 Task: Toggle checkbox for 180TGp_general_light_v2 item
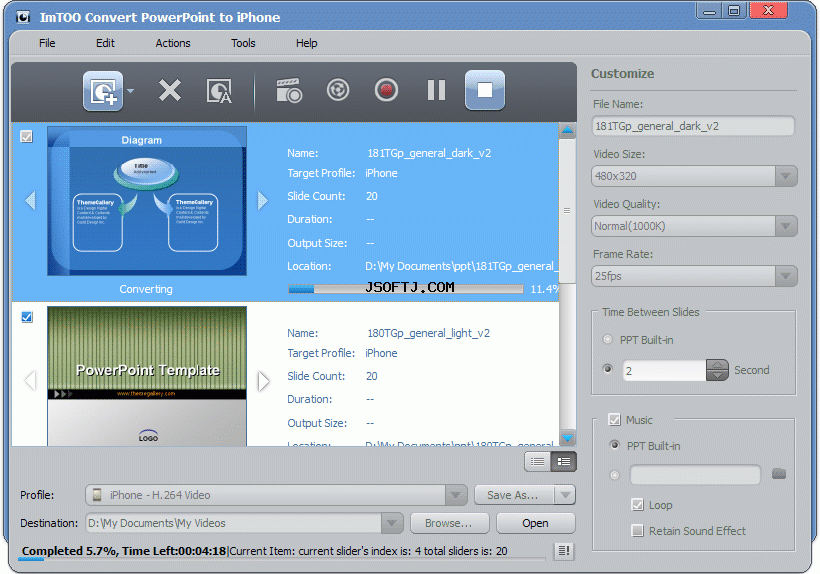tap(27, 317)
